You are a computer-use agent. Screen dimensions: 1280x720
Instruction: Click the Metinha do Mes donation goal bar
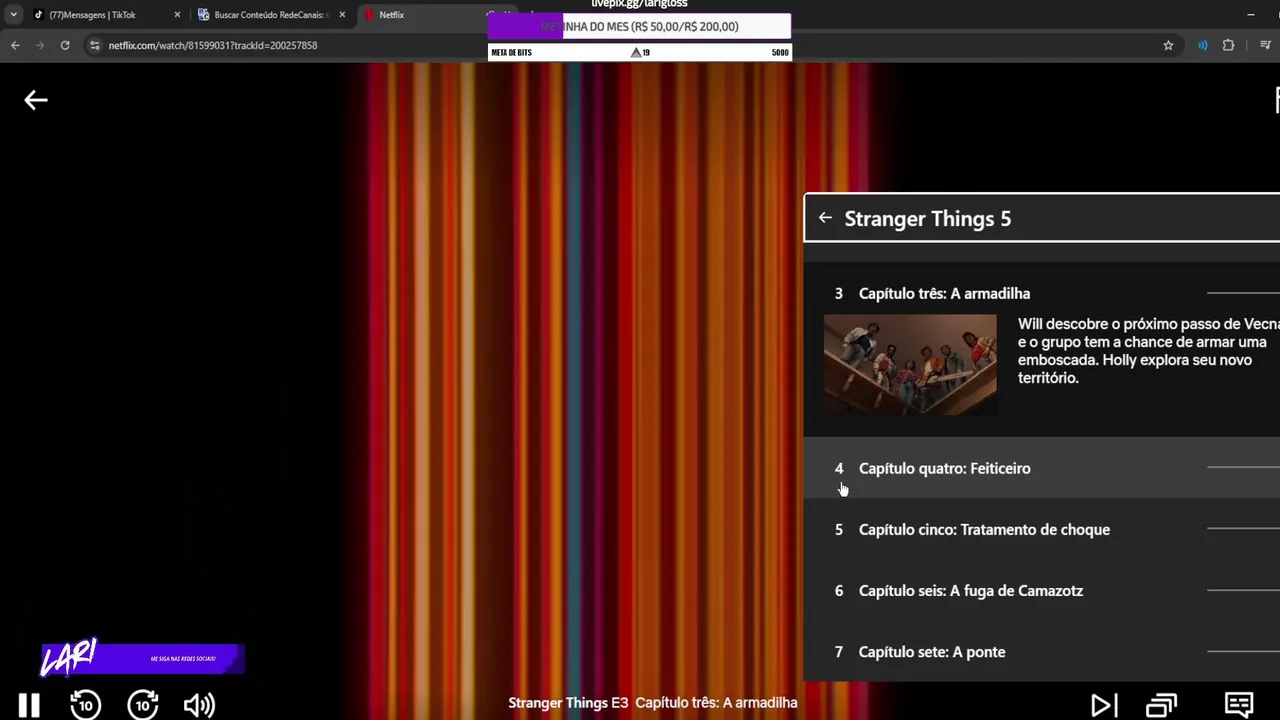(x=639, y=27)
